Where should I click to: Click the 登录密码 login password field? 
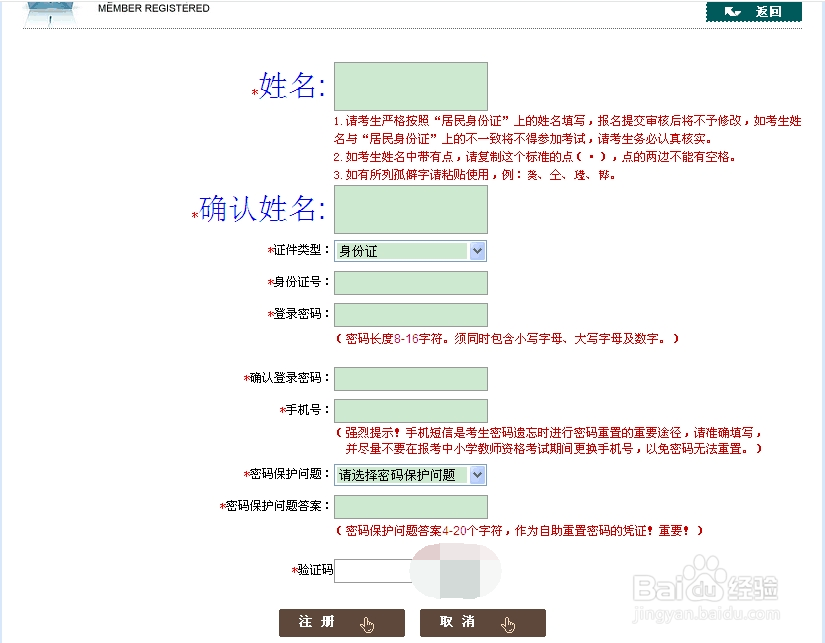(x=411, y=315)
